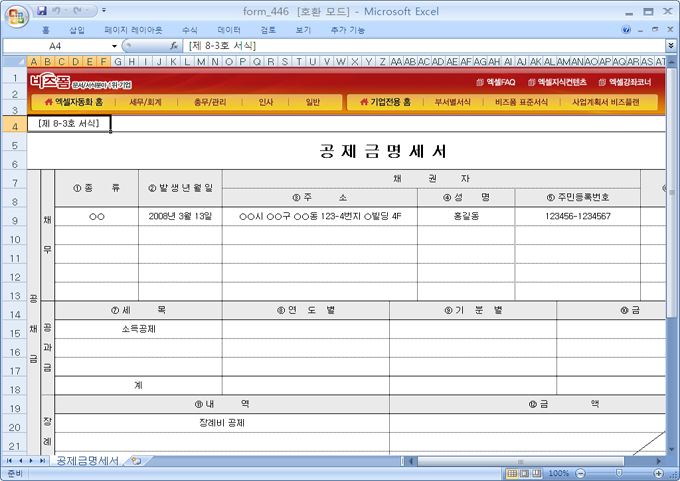Click the Excel help question mark icon

pos(627,30)
